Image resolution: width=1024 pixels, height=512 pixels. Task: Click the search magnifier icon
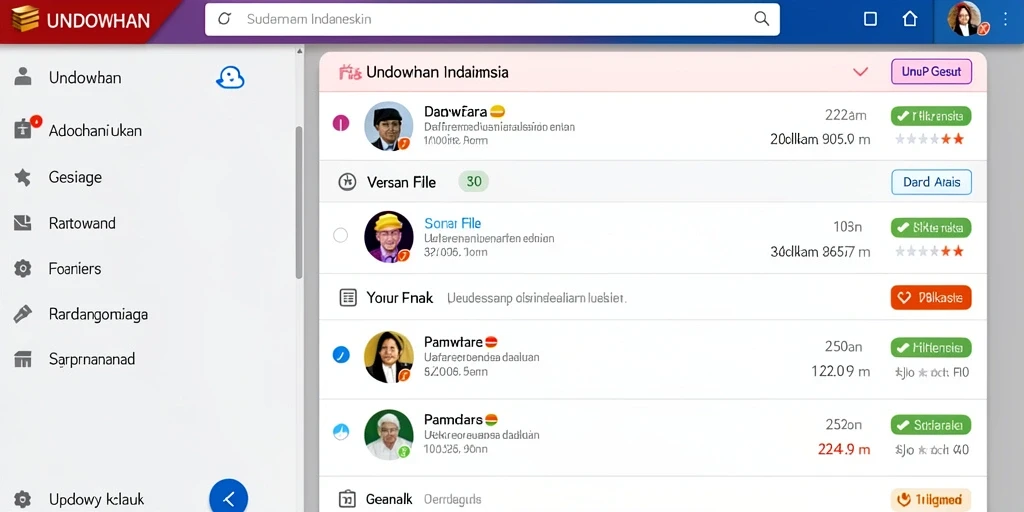point(761,19)
